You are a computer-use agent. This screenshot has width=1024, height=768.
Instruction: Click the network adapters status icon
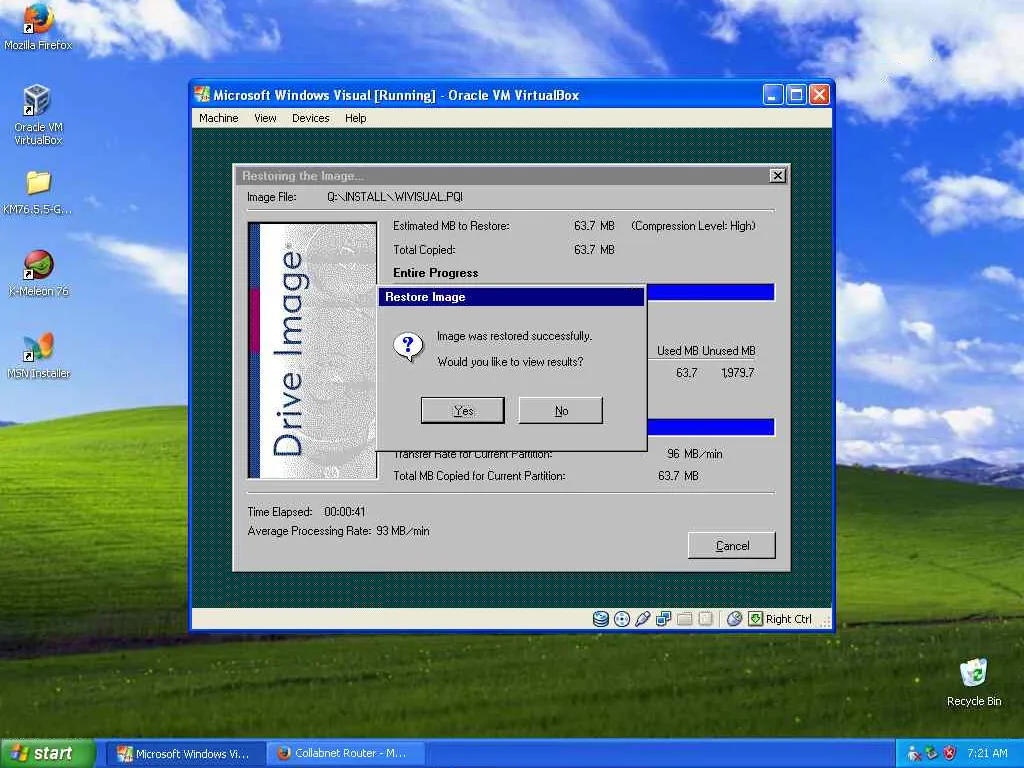click(664, 618)
